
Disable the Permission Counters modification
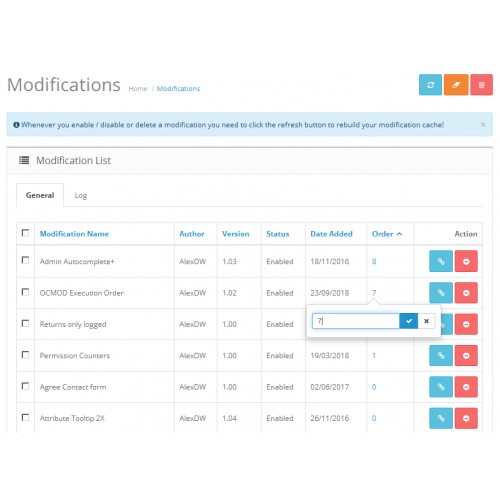(466, 355)
